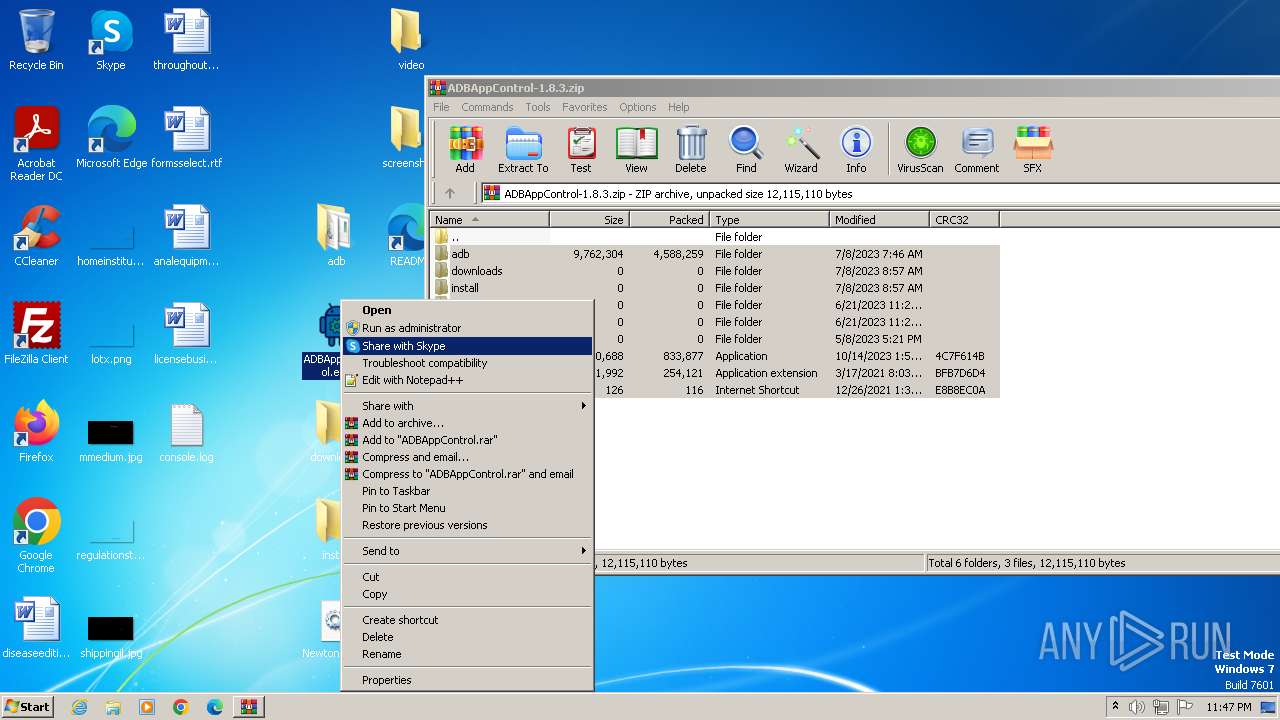Sort by the Name column header

(x=490, y=220)
